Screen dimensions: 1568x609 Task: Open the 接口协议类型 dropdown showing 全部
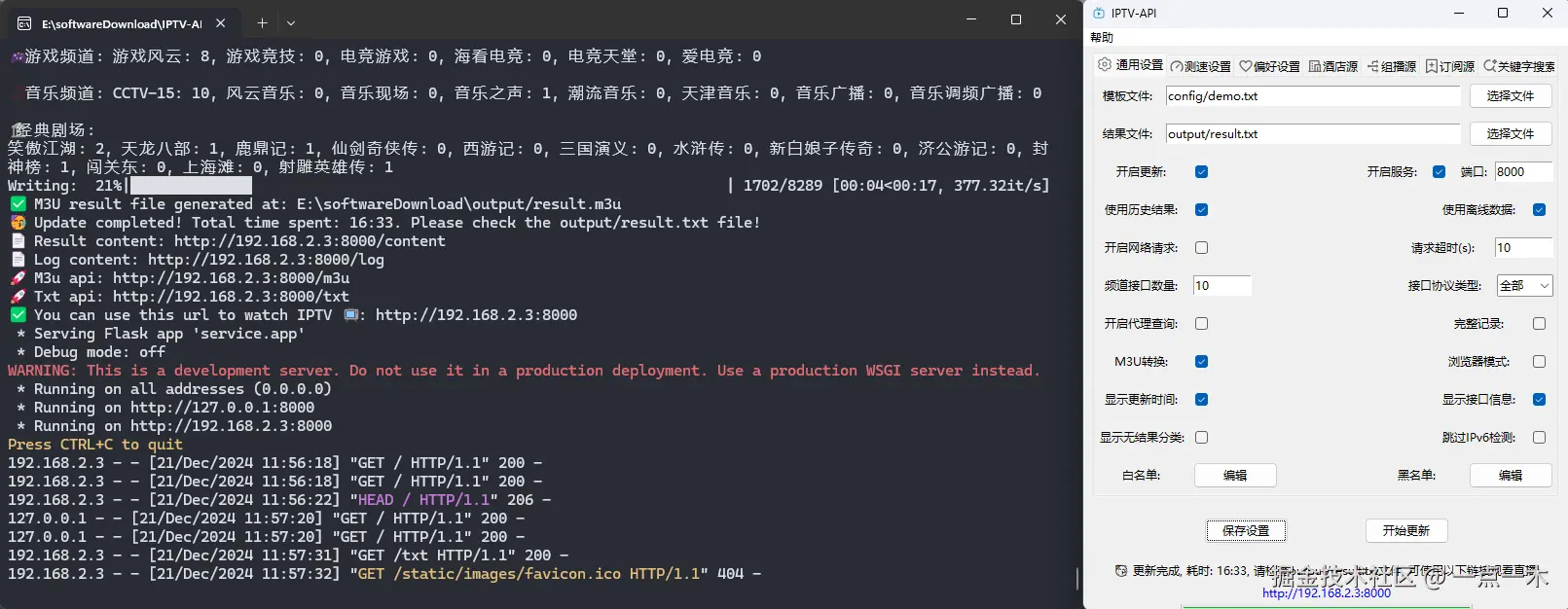pos(1524,285)
